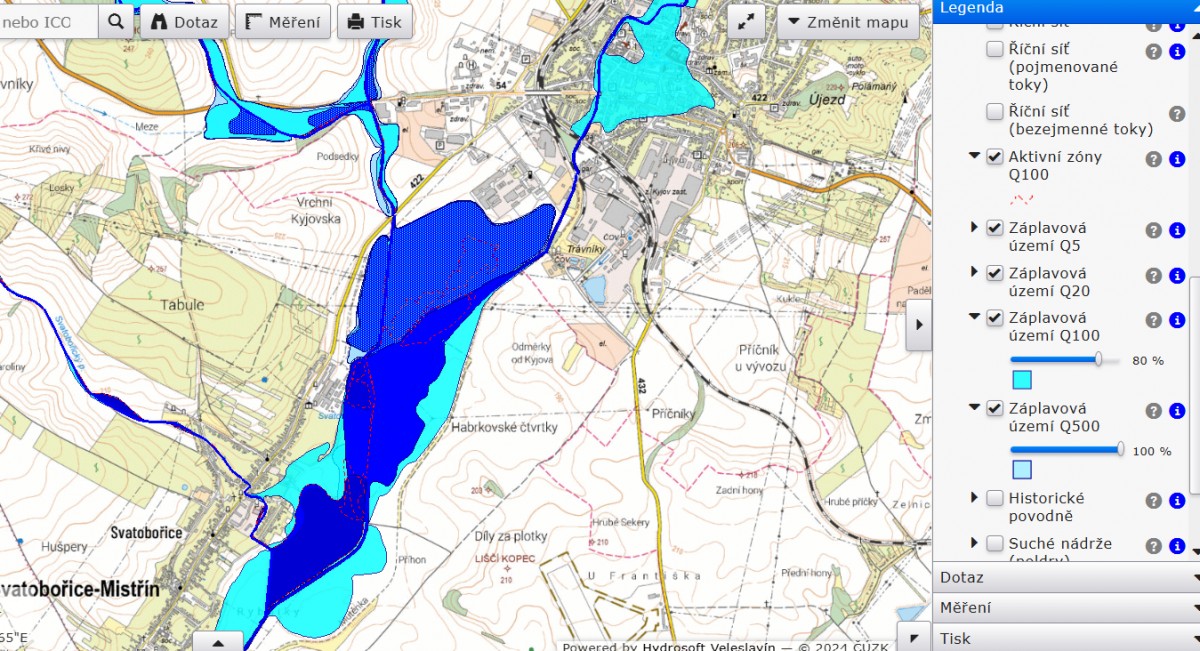This screenshot has height=651, width=1200.
Task: Click the magnifier search icon
Action: point(115,21)
